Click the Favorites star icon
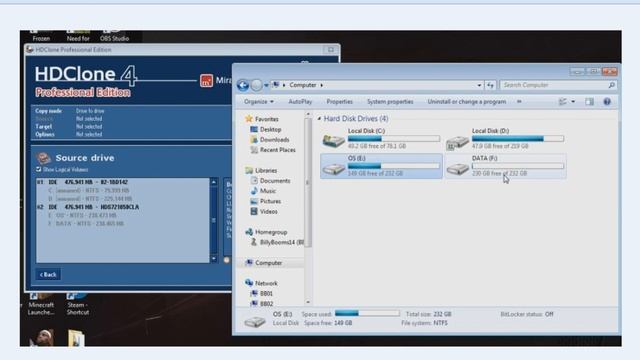This screenshot has width=640, height=360. pyautogui.click(x=249, y=119)
